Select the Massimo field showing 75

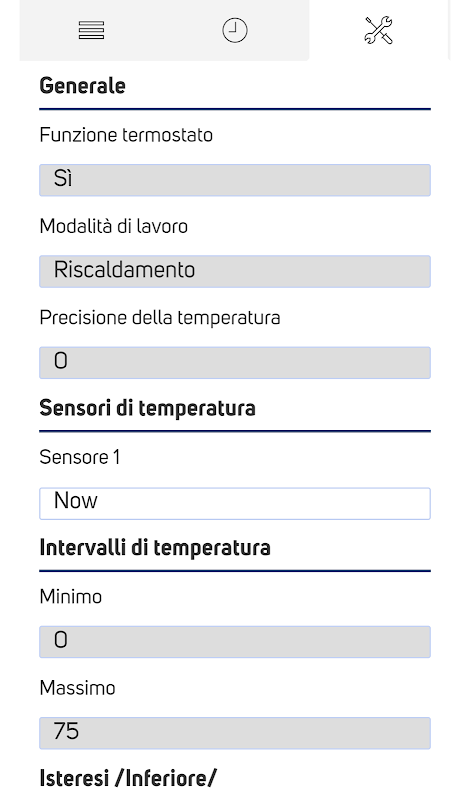[235, 733]
